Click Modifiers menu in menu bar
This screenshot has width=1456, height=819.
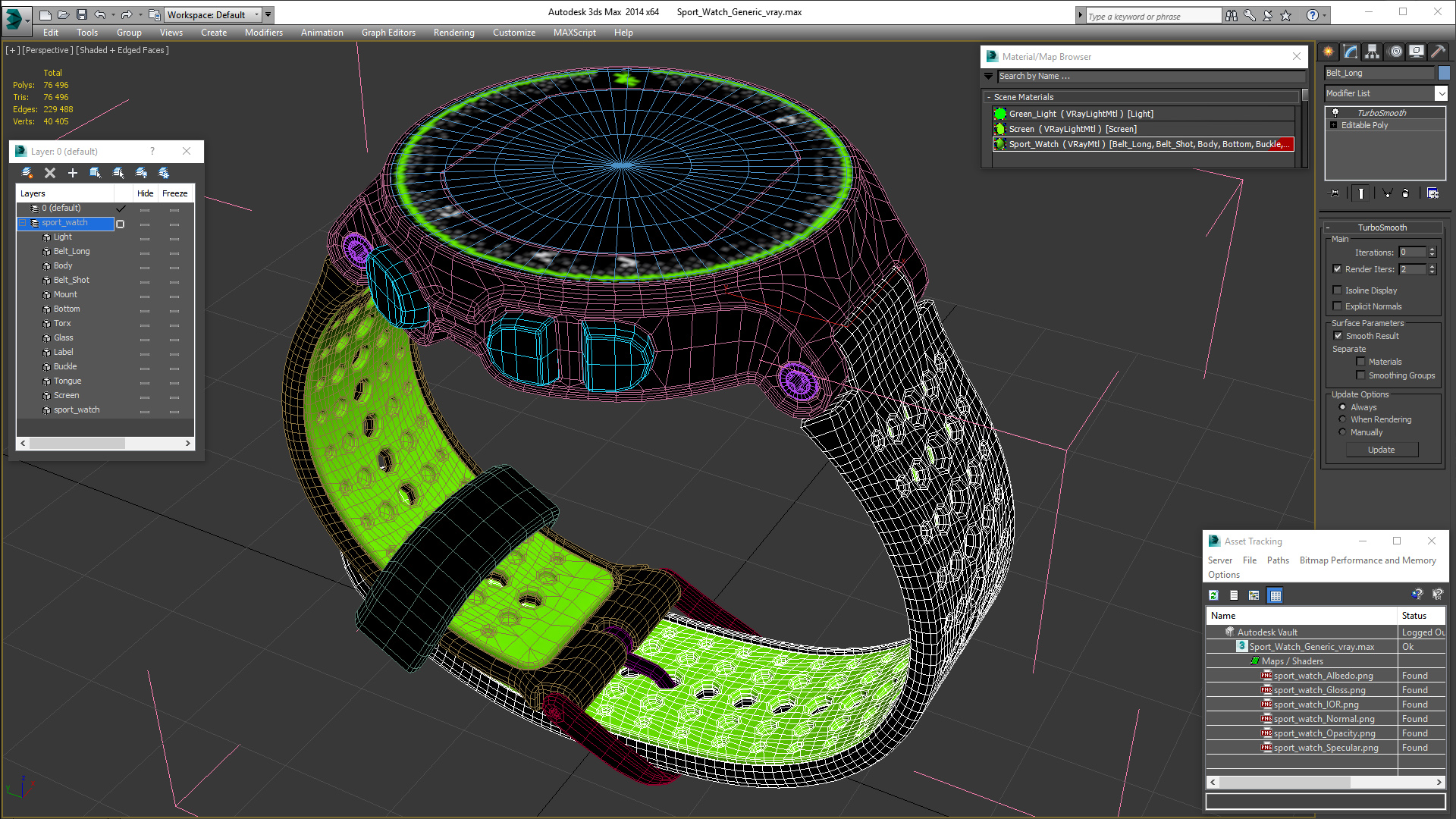pos(263,32)
